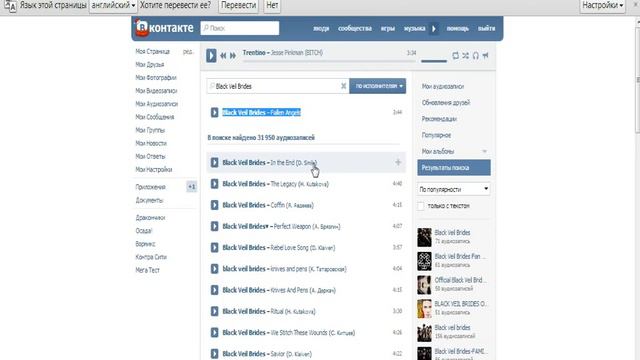Click the edit link beside My Page

188,51
